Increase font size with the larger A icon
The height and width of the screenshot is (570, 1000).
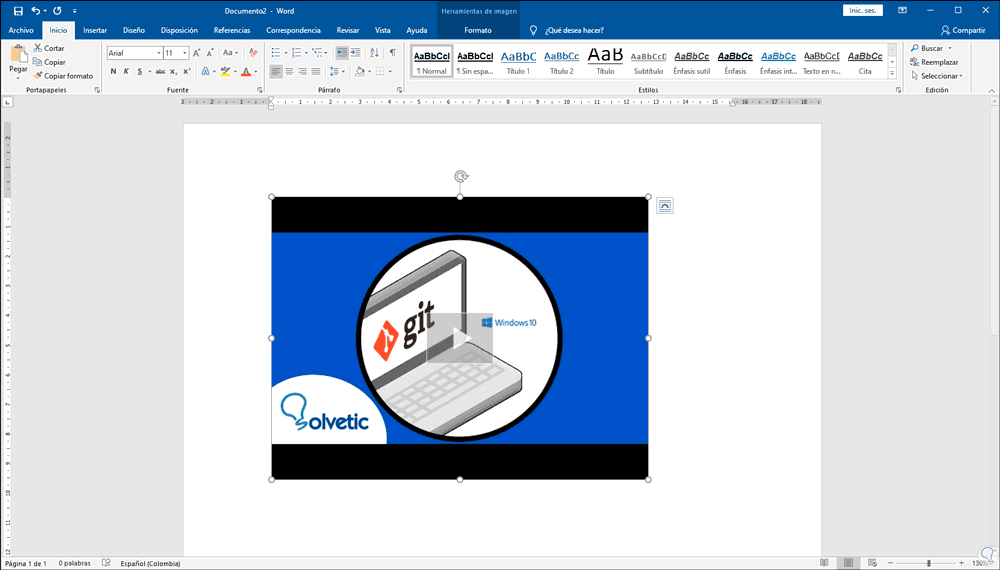(196, 53)
